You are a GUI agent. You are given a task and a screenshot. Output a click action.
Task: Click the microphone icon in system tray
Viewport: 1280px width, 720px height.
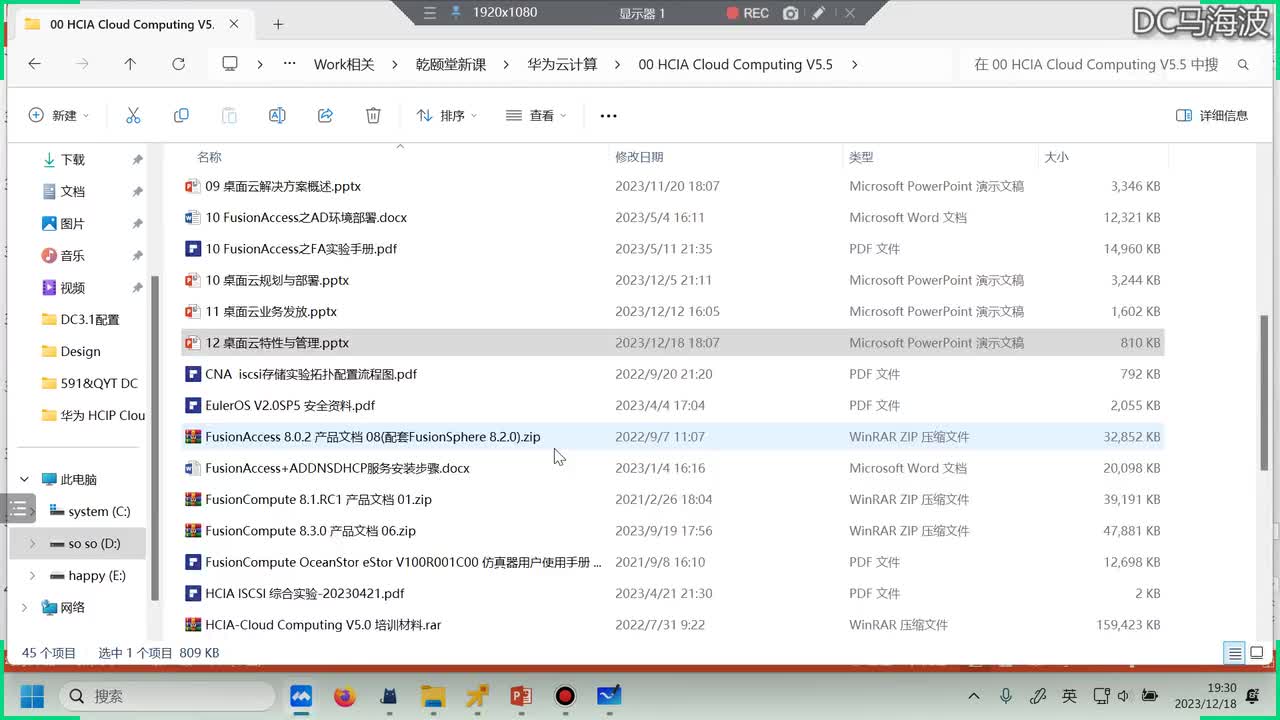coord(1006,696)
